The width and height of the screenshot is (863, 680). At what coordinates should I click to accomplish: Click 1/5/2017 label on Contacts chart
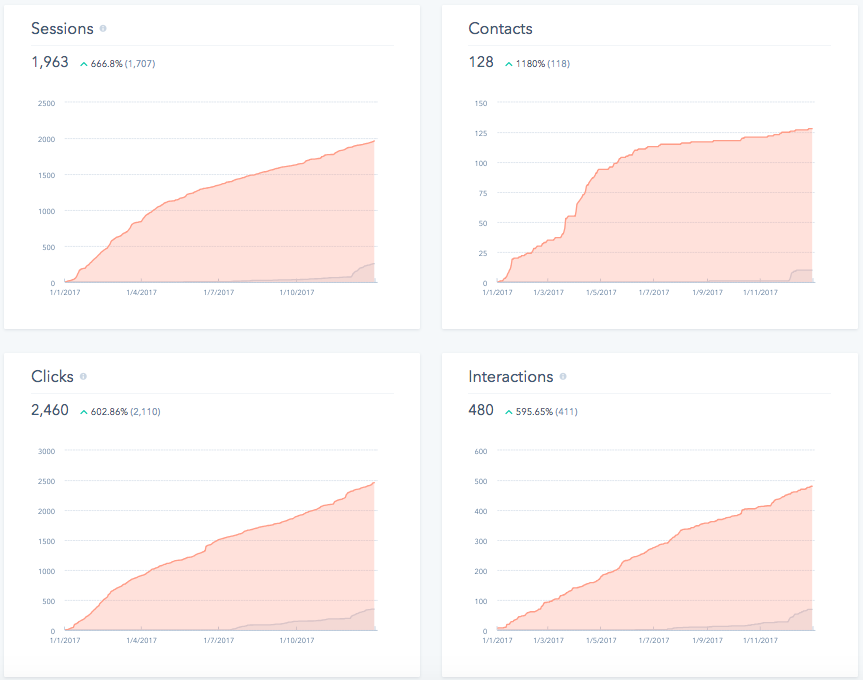[601, 292]
